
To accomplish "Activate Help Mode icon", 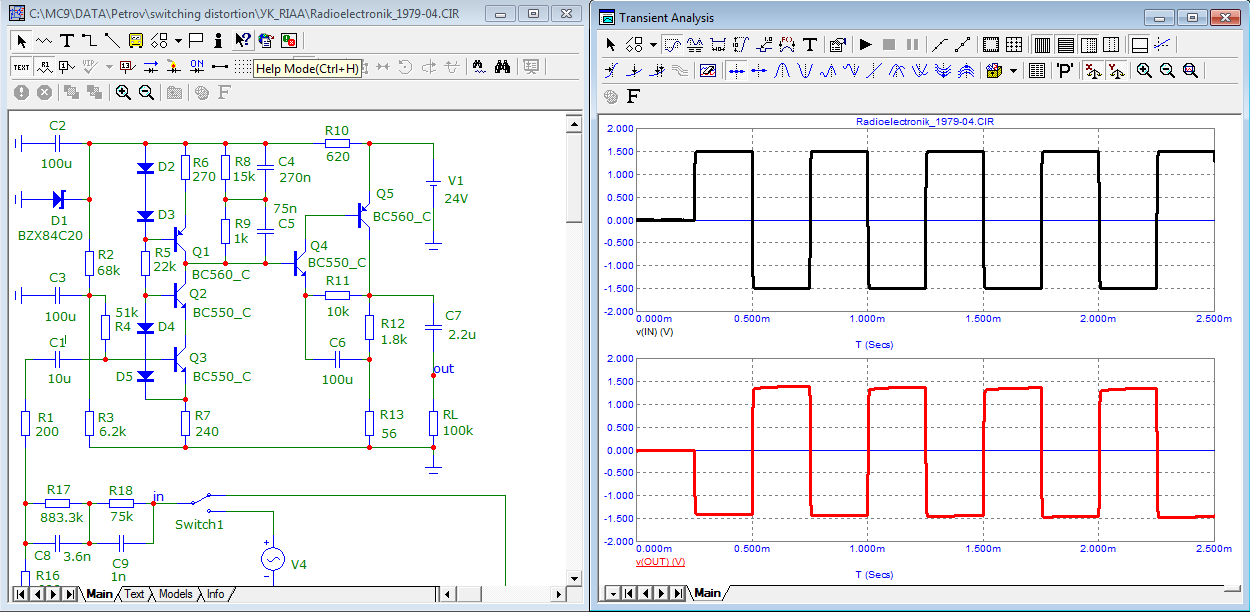I will pyautogui.click(x=242, y=41).
